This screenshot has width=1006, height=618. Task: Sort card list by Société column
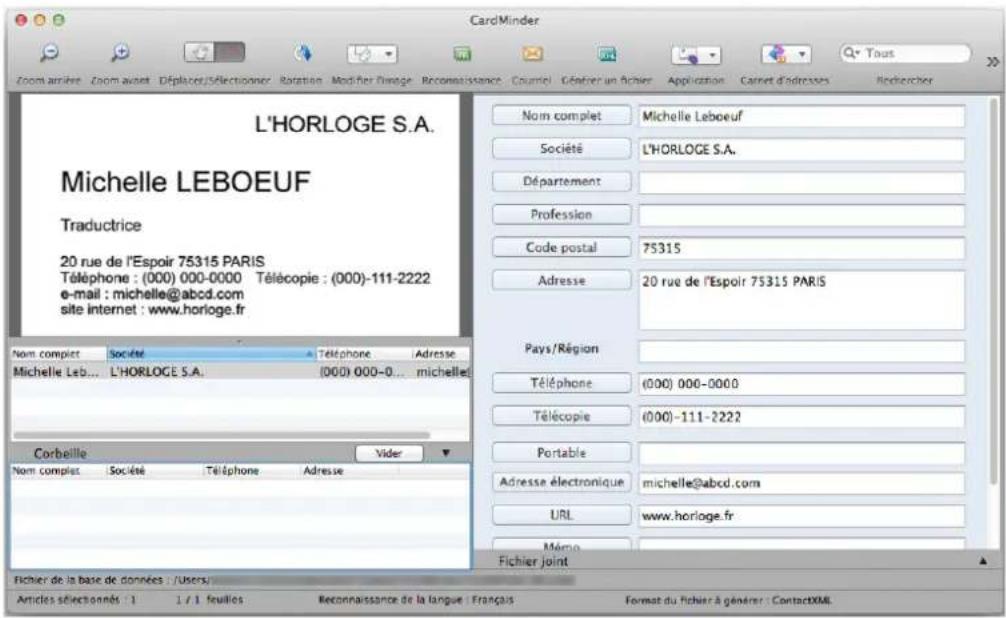coord(211,354)
